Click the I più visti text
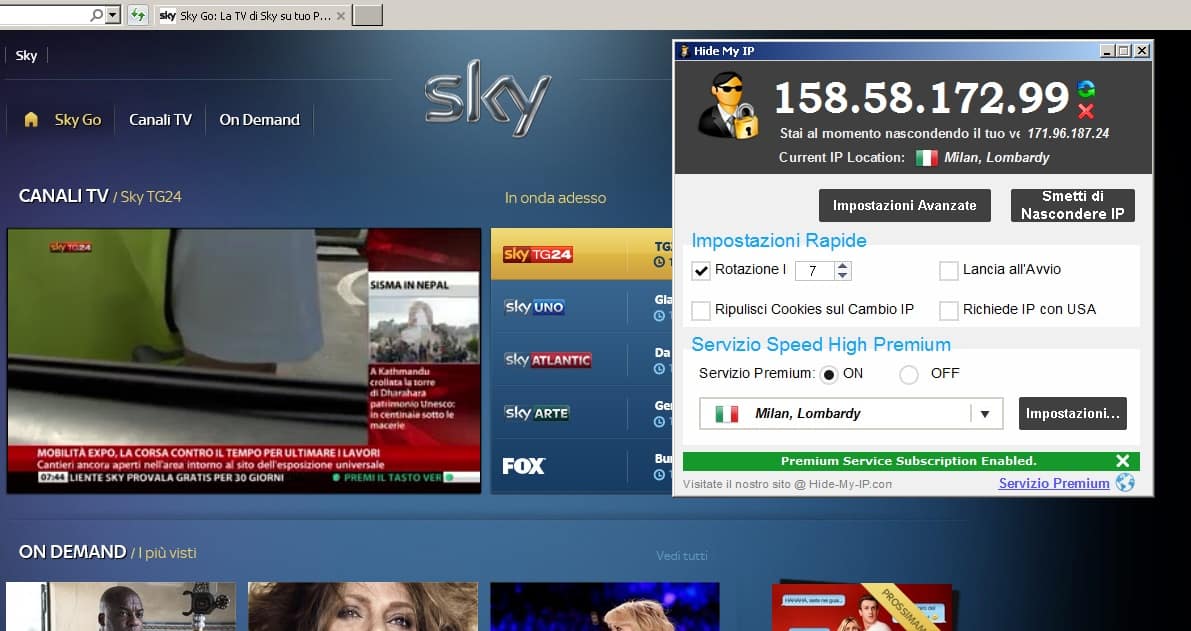1191x631 pixels. coord(167,553)
